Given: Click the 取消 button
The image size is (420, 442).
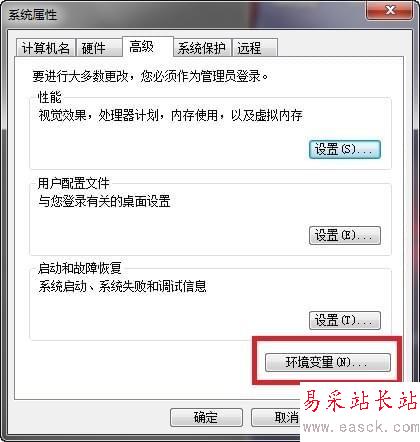Looking at the screenshot, I should 276,418.
